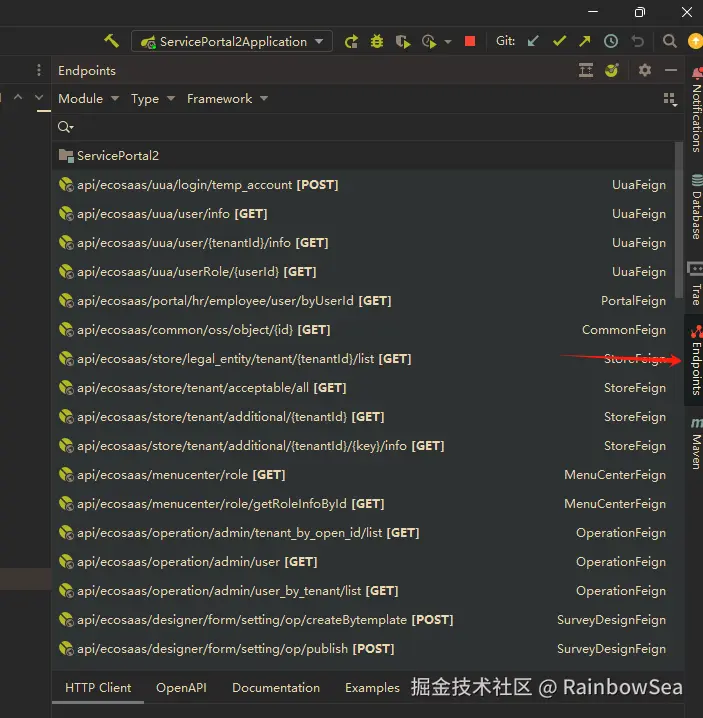Image resolution: width=703 pixels, height=718 pixels.
Task: Open Endpoints panel settings gear
Action: 645,70
